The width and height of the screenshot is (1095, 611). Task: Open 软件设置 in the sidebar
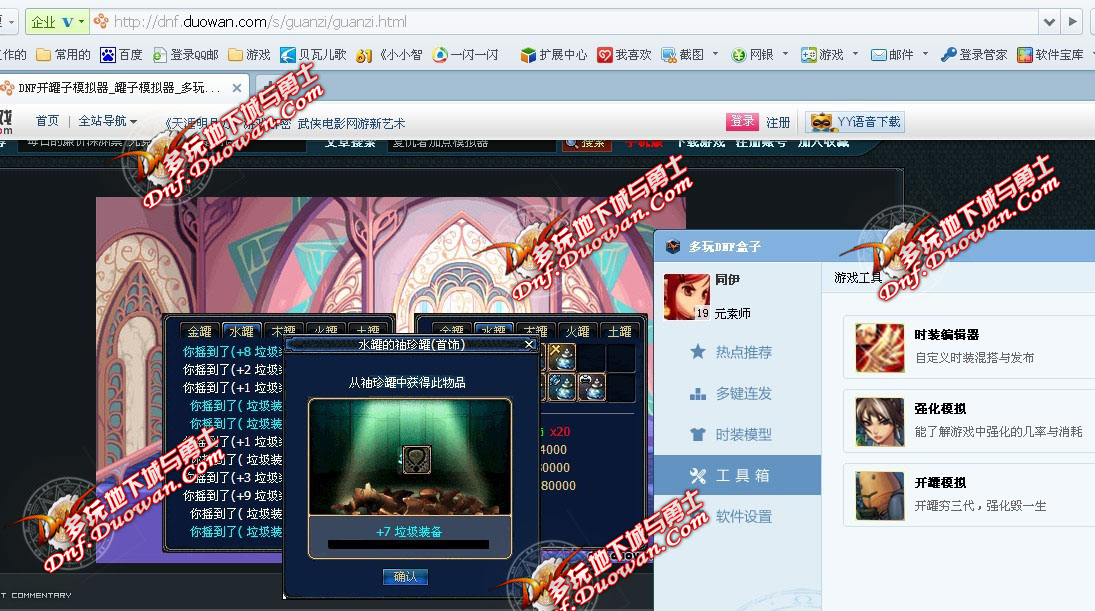point(744,517)
